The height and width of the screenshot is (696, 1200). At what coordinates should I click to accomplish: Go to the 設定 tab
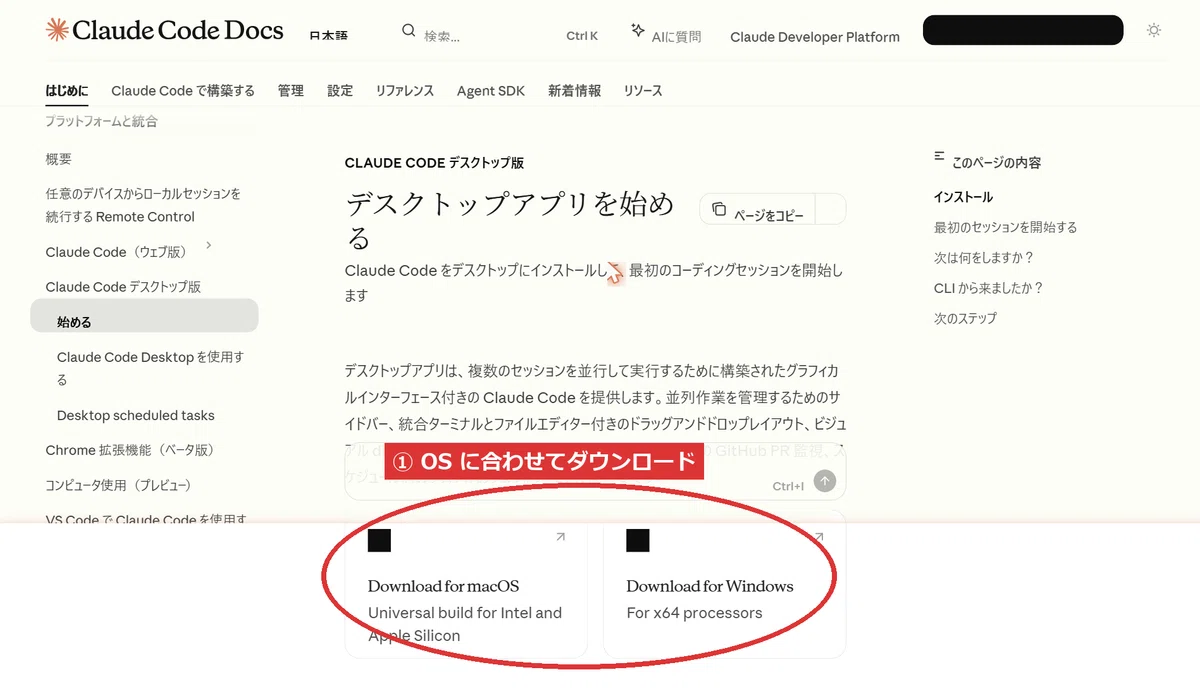(340, 91)
